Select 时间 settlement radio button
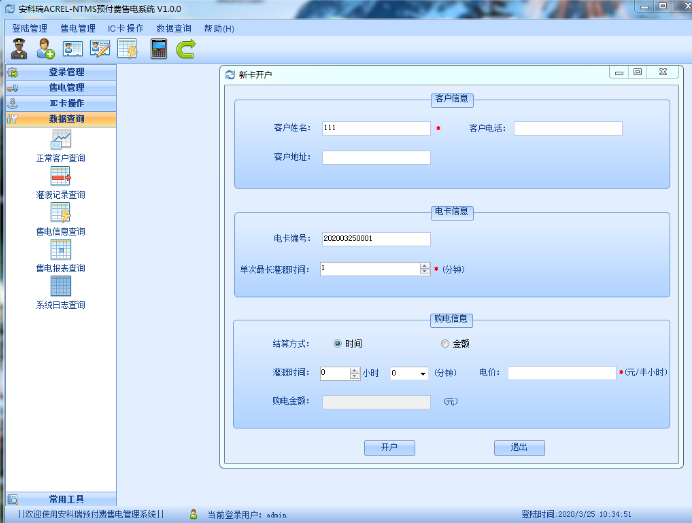The height and width of the screenshot is (523, 692). point(338,343)
